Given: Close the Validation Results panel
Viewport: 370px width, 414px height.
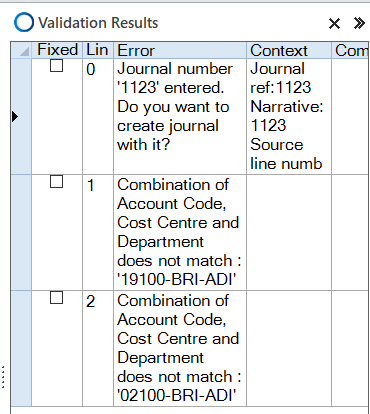Looking at the screenshot, I should [334, 24].
